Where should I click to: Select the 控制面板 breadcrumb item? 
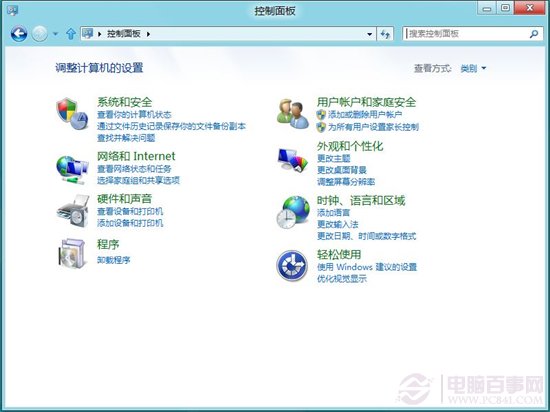pyautogui.click(x=123, y=34)
